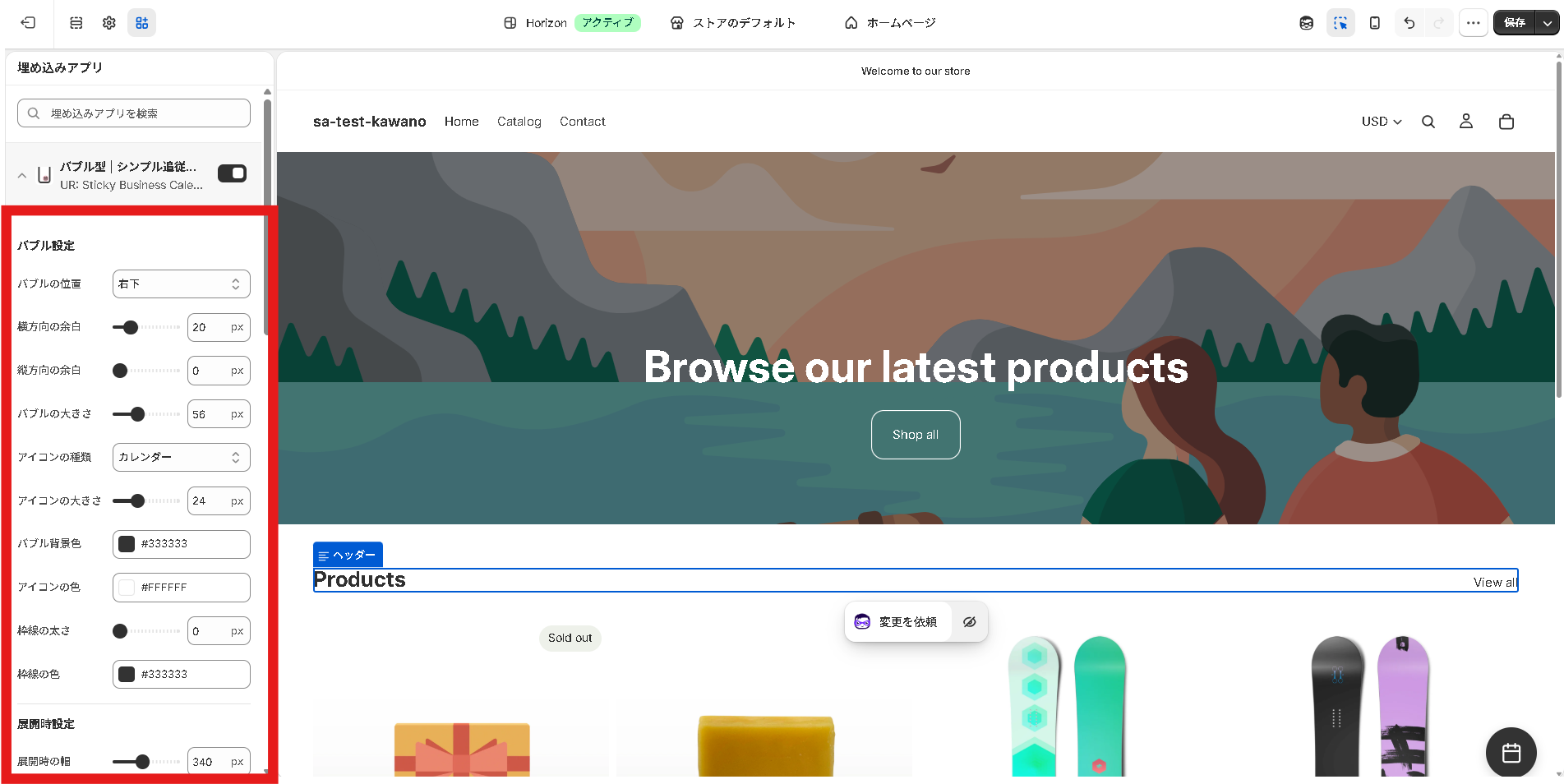Viewport: 1564px width, 784px height.
Task: Click the sa-test-kawano store name
Action: [369, 122]
